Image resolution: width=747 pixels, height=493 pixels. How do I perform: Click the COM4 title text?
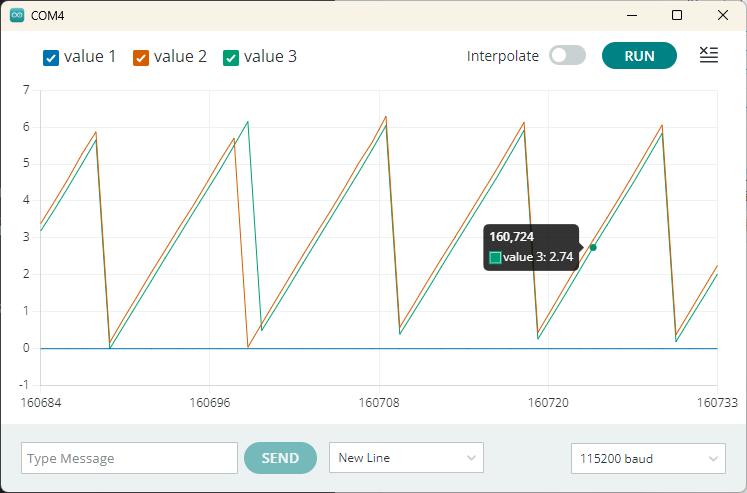pos(45,15)
